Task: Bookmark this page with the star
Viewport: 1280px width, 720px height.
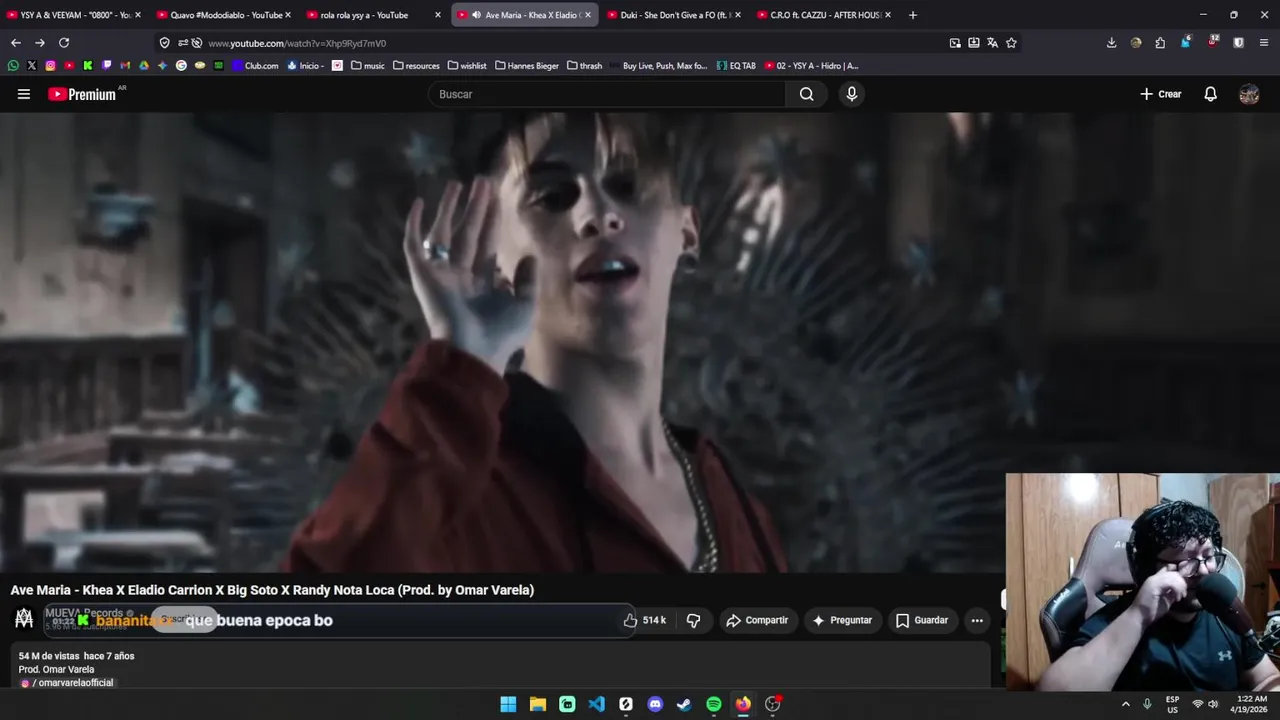Action: [x=1011, y=43]
